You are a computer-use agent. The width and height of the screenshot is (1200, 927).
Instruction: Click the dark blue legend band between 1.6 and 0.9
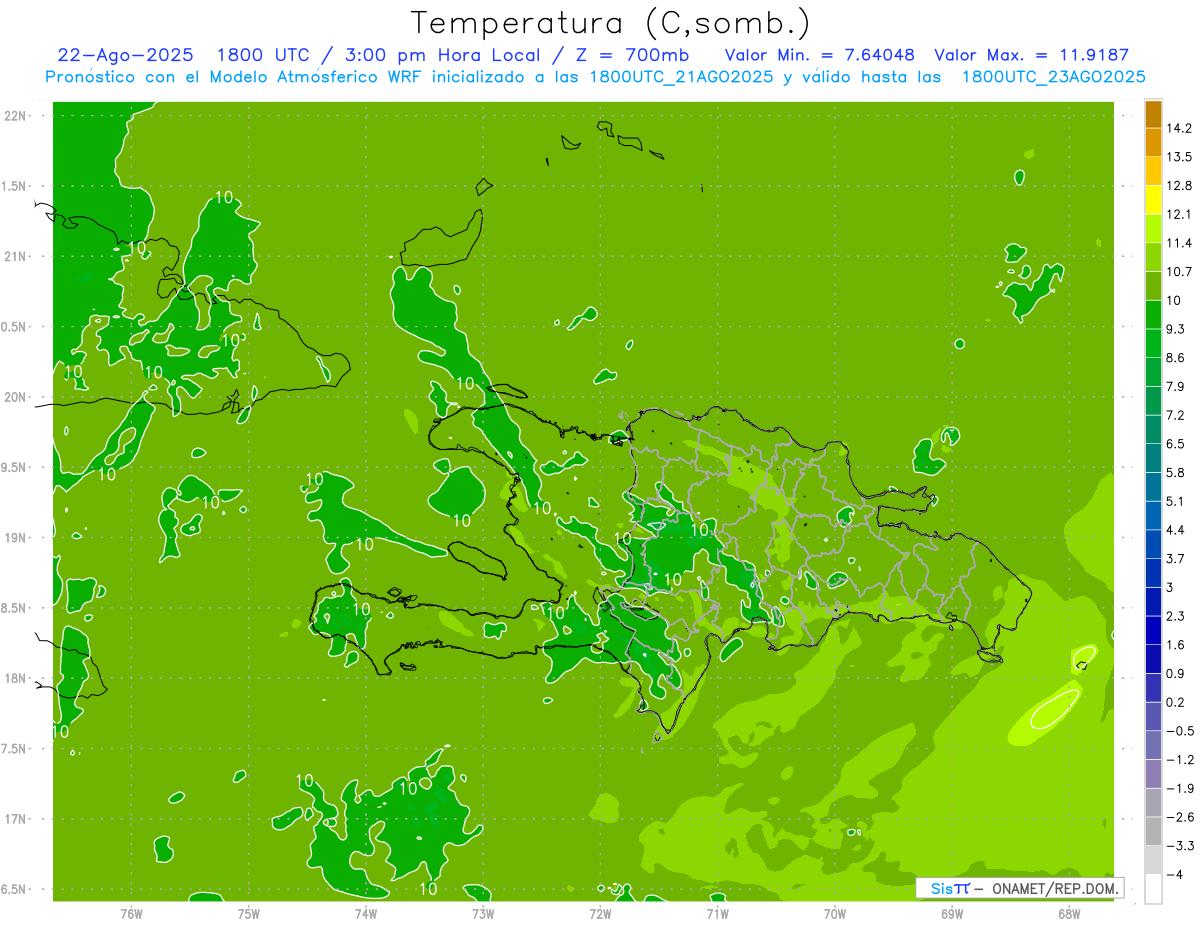pos(1153,659)
